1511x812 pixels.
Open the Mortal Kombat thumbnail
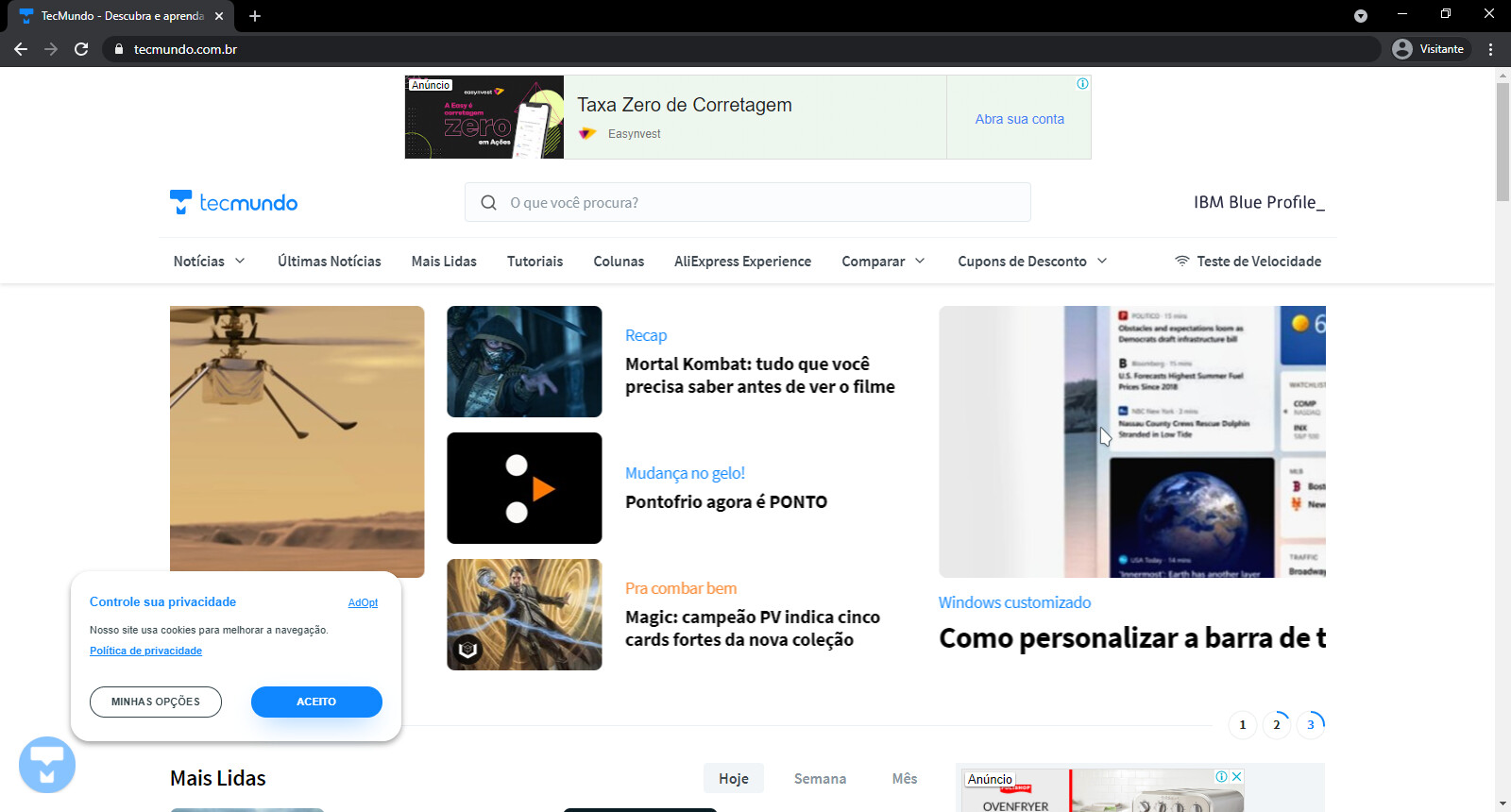pyautogui.click(x=524, y=362)
